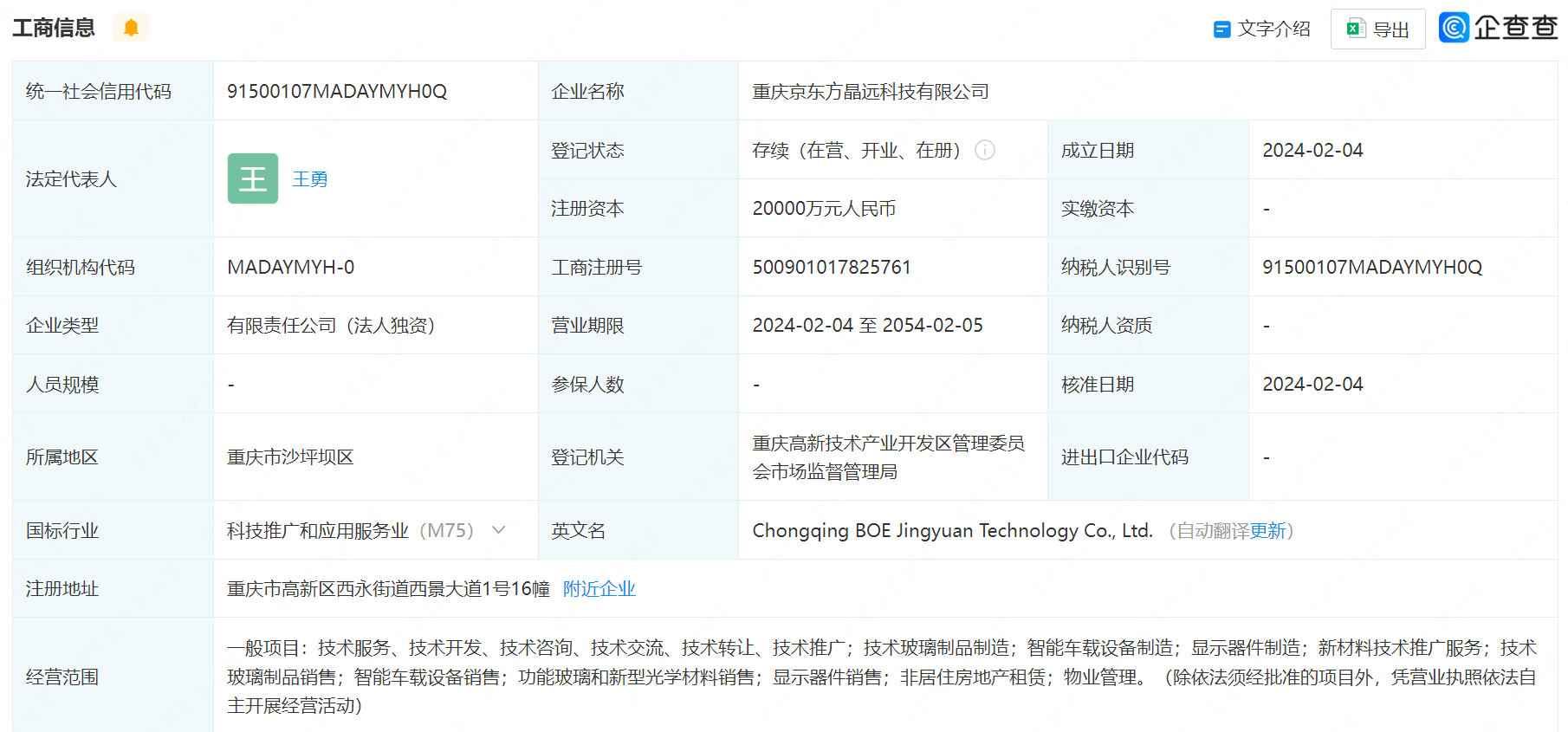Select establishment date value beside 成立日期
This screenshot has height=732, width=1568.
1312,151
